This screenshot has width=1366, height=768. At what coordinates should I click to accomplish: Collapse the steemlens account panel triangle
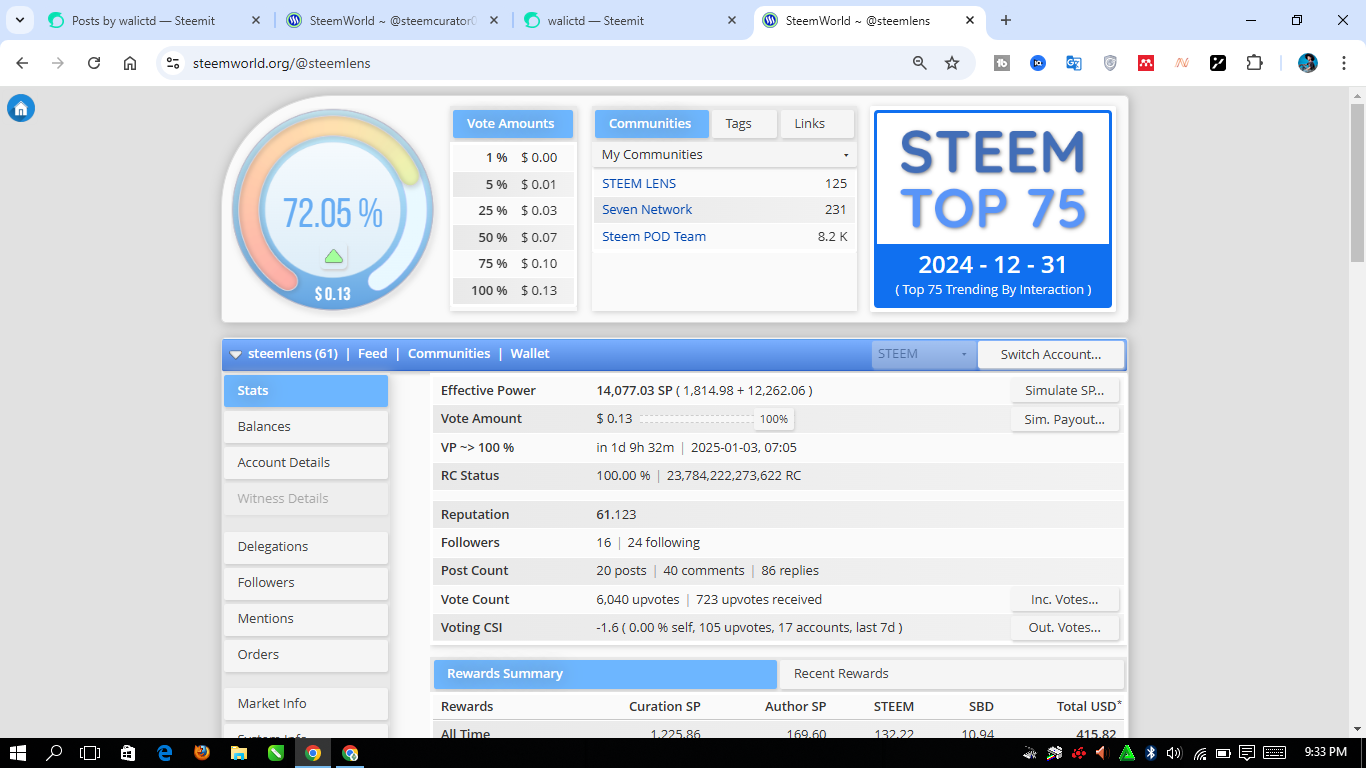point(235,354)
